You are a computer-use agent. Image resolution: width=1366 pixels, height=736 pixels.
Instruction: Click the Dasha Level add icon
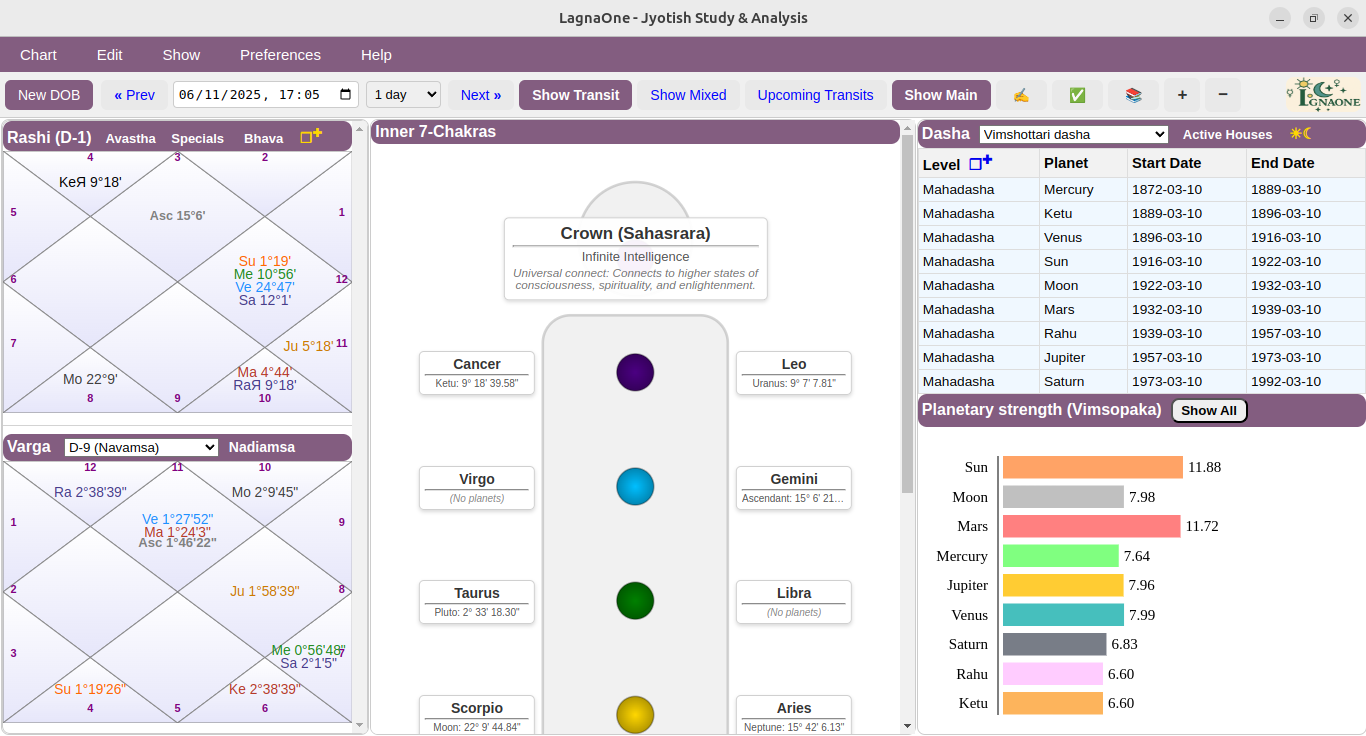click(x=981, y=163)
